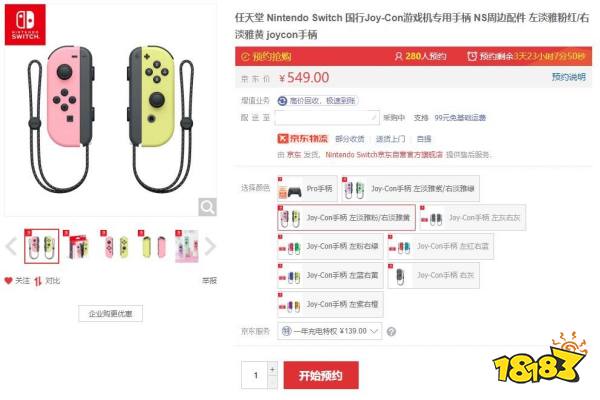Open the 配送至 delivery address dropdown

pyautogui.click(x=327, y=118)
